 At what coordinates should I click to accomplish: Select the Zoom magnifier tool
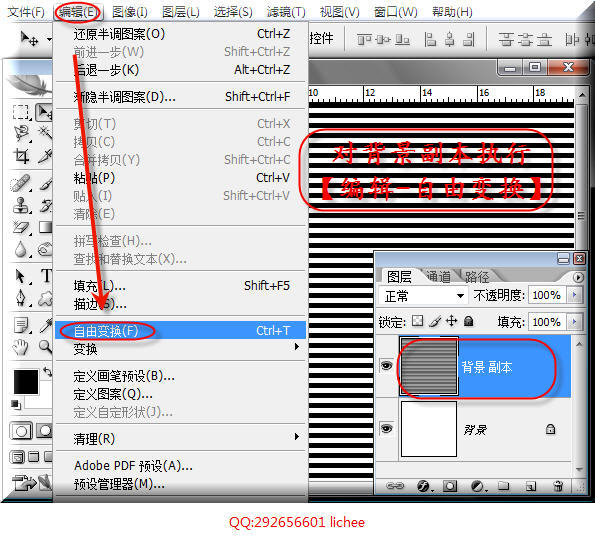point(46,346)
